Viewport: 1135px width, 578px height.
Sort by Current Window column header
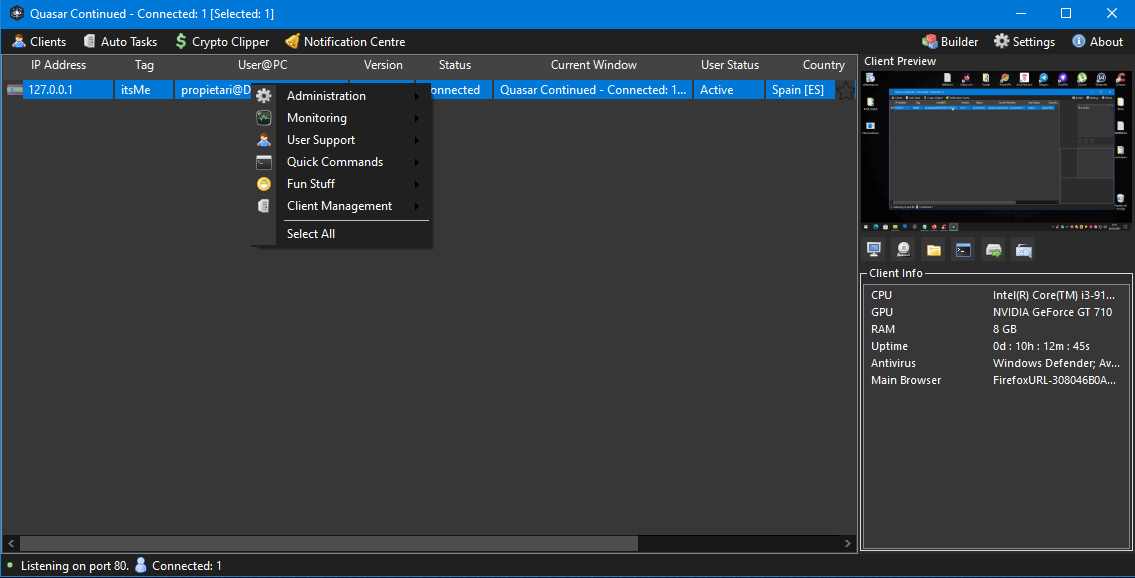coord(594,65)
